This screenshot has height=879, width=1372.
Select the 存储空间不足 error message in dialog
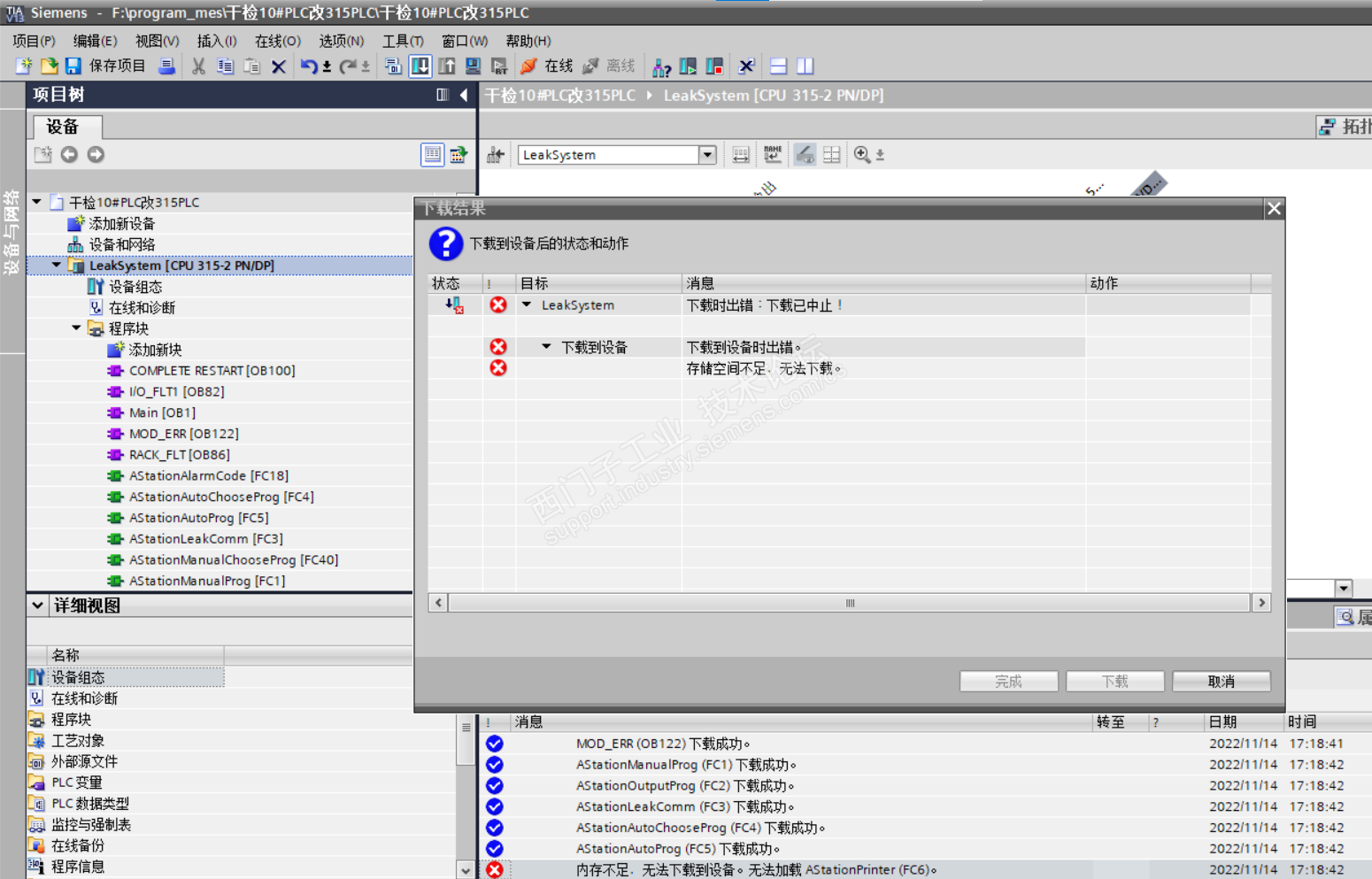(x=764, y=368)
